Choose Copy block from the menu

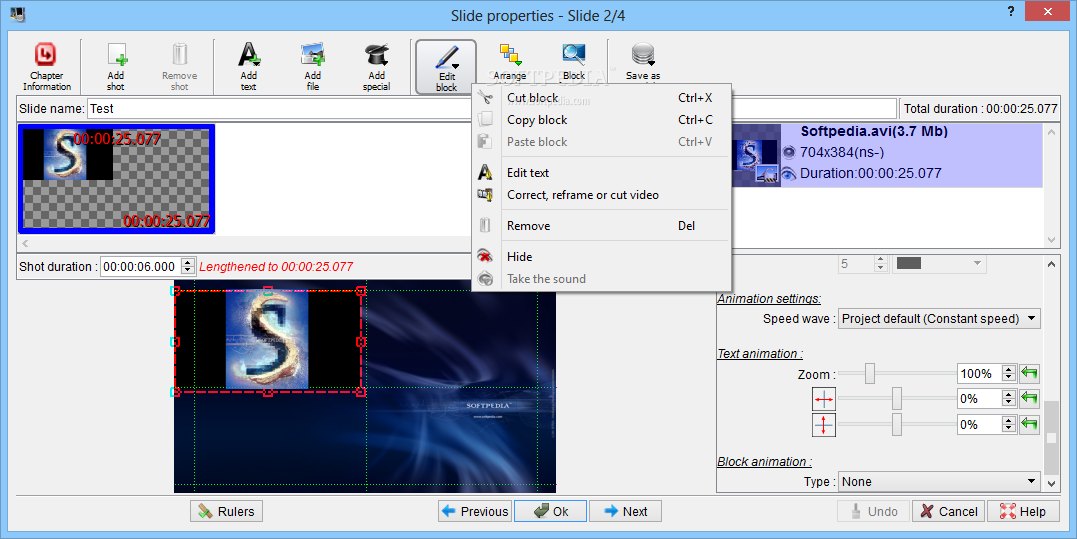(601, 120)
